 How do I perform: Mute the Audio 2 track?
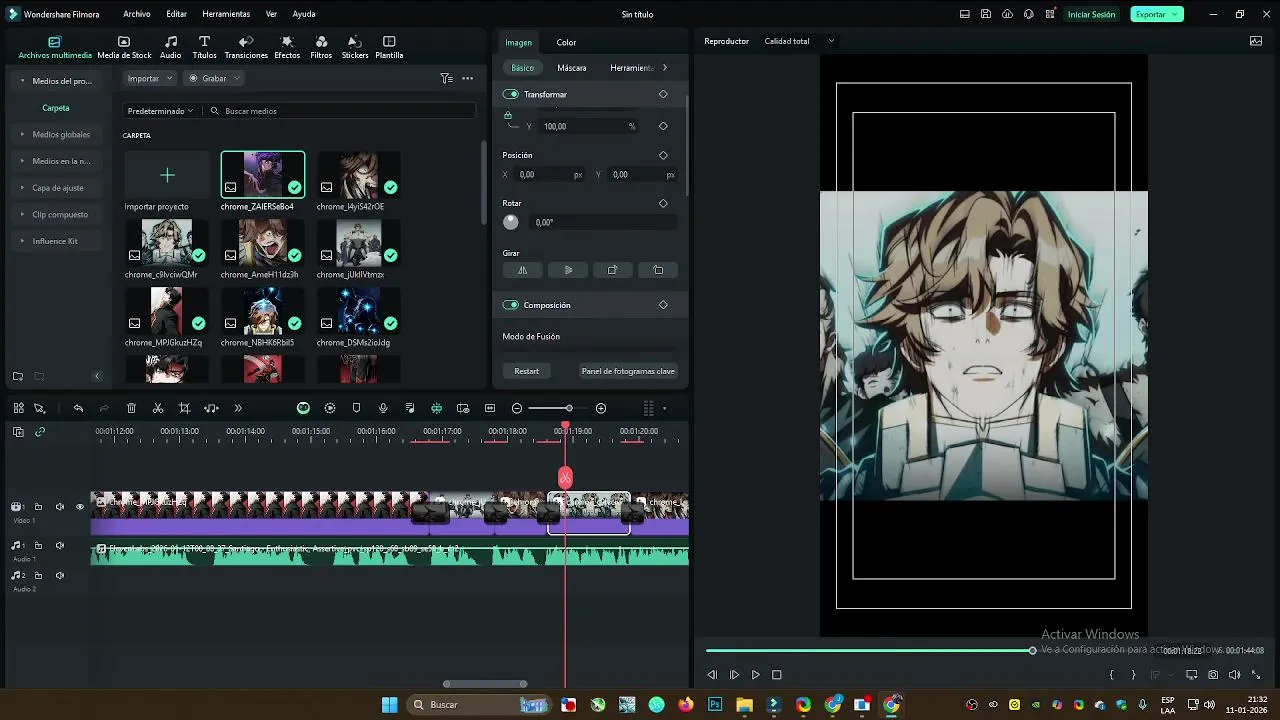60,576
